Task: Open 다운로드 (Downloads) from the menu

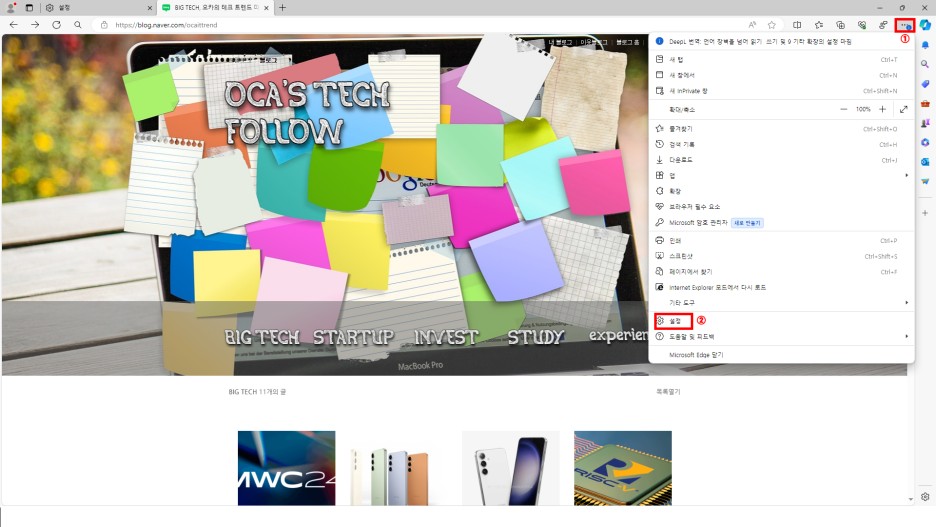Action: tap(781, 160)
